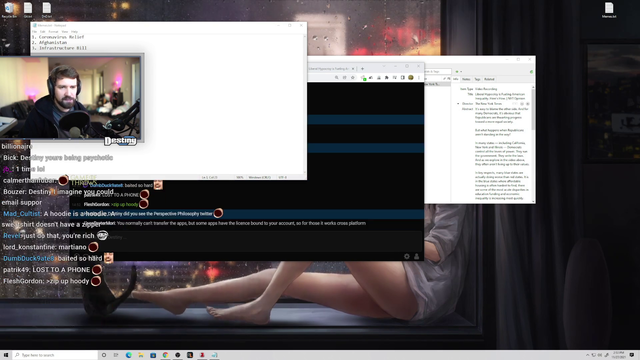Click the Destiny webcam overlay
This screenshot has width=640, height=360.
pyautogui.click(x=71, y=98)
